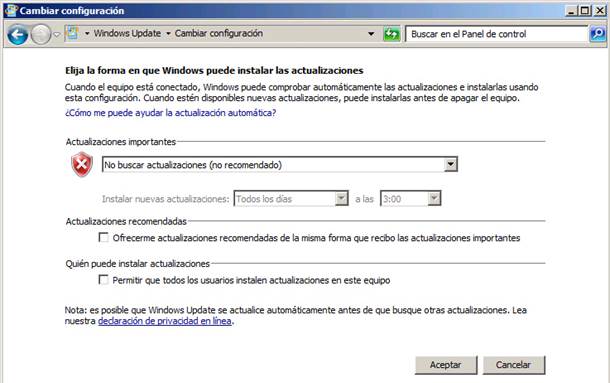Click the greyed forward navigation arrow
The height and width of the screenshot is (383, 610).
pos(40,35)
